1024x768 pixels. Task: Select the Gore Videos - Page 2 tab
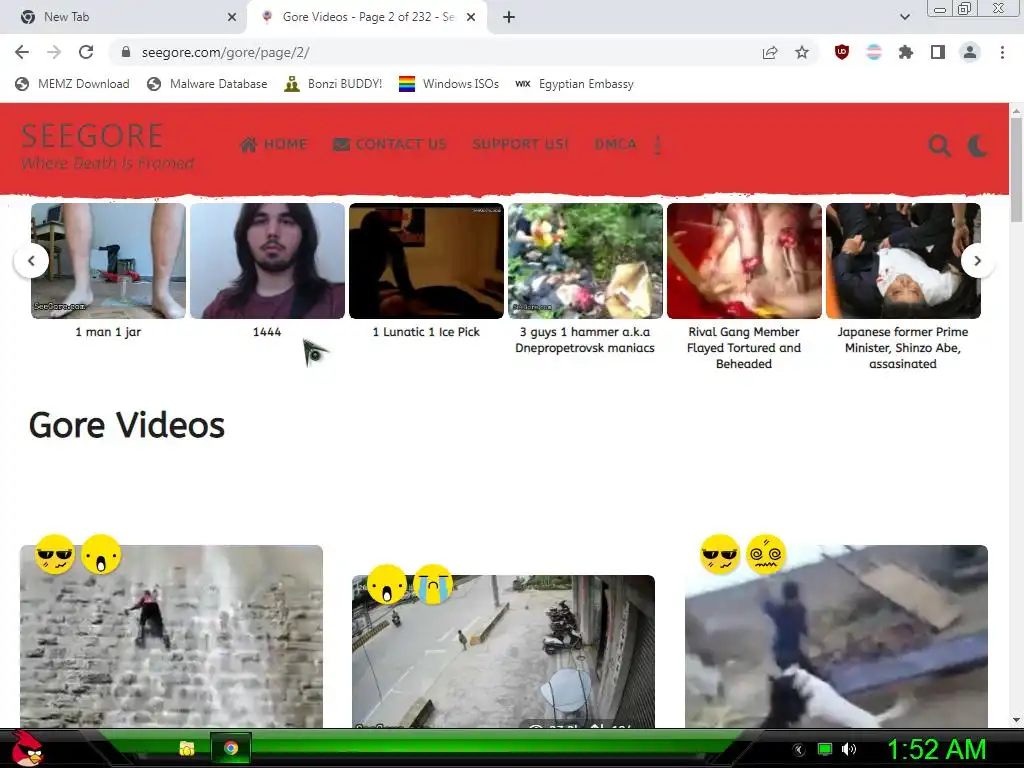click(367, 18)
